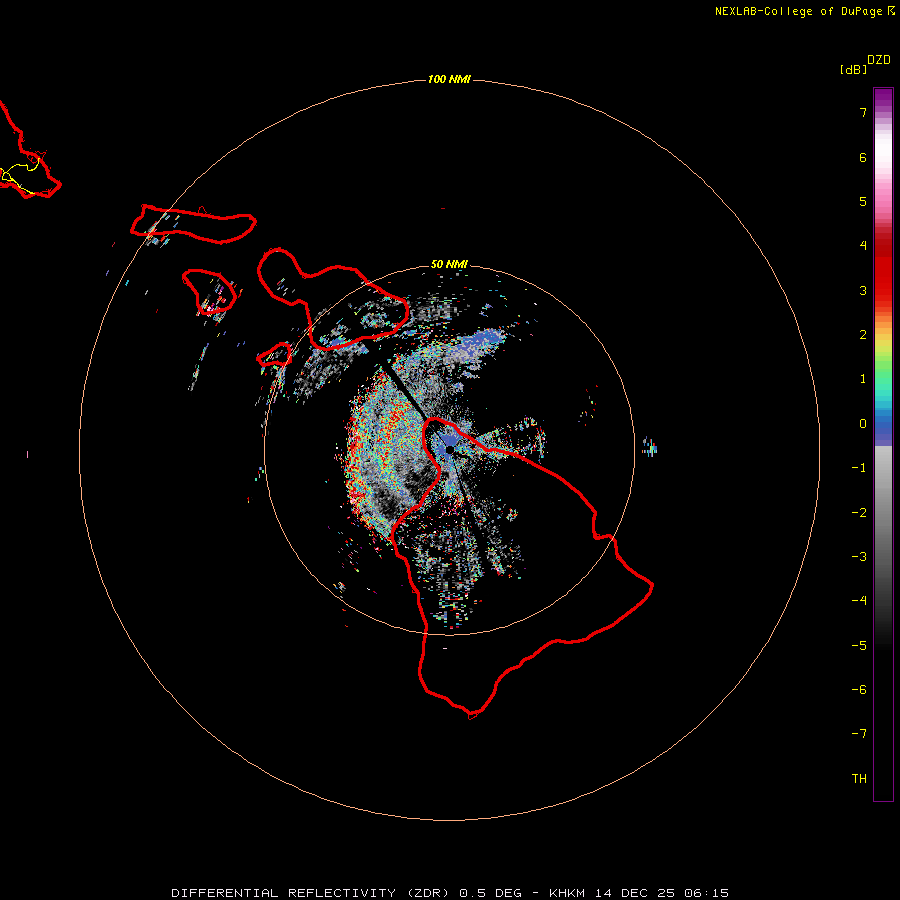This screenshot has width=900, height=900.
Task: Click the -6 dB tick label
Action: 859,690
